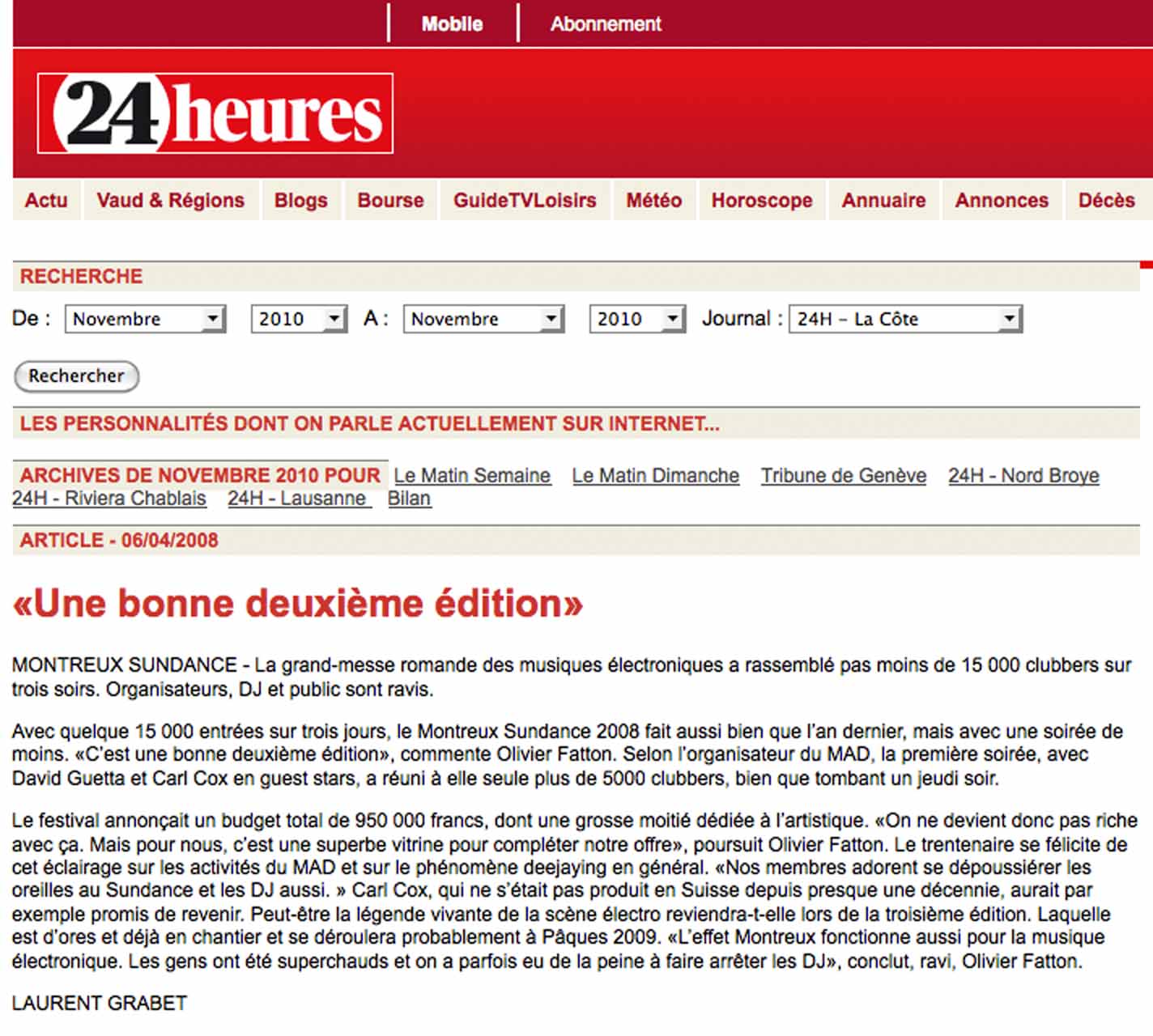The image size is (1153, 1036).
Task: Click the 24 heures logo
Action: tap(215, 113)
